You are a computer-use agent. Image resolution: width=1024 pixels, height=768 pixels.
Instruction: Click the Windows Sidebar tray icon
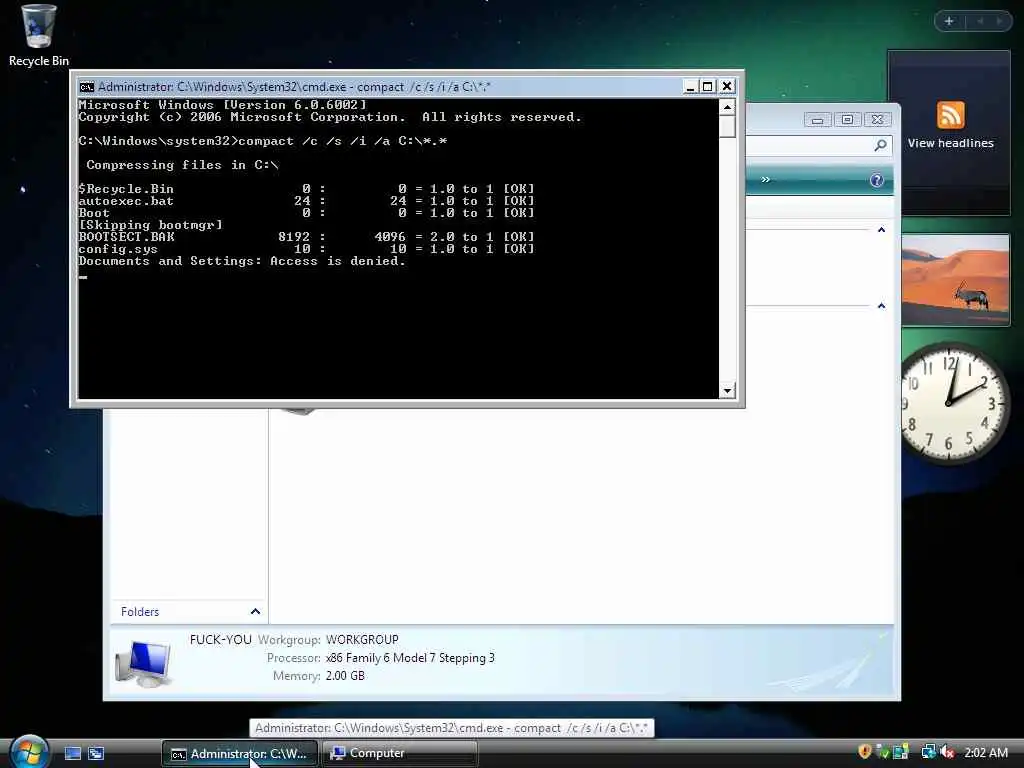(x=901, y=752)
